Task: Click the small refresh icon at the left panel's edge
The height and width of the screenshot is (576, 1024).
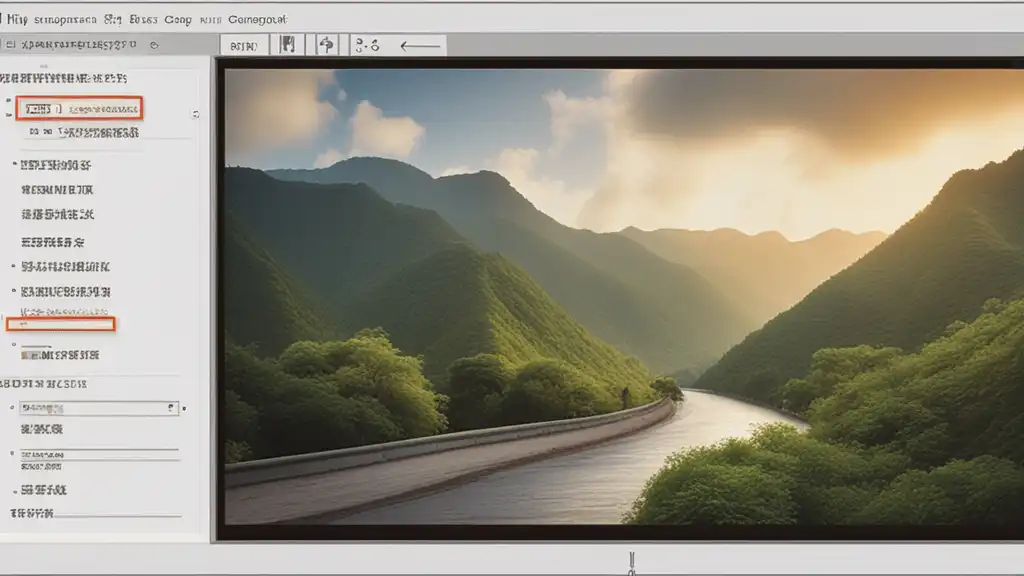Action: (195, 114)
